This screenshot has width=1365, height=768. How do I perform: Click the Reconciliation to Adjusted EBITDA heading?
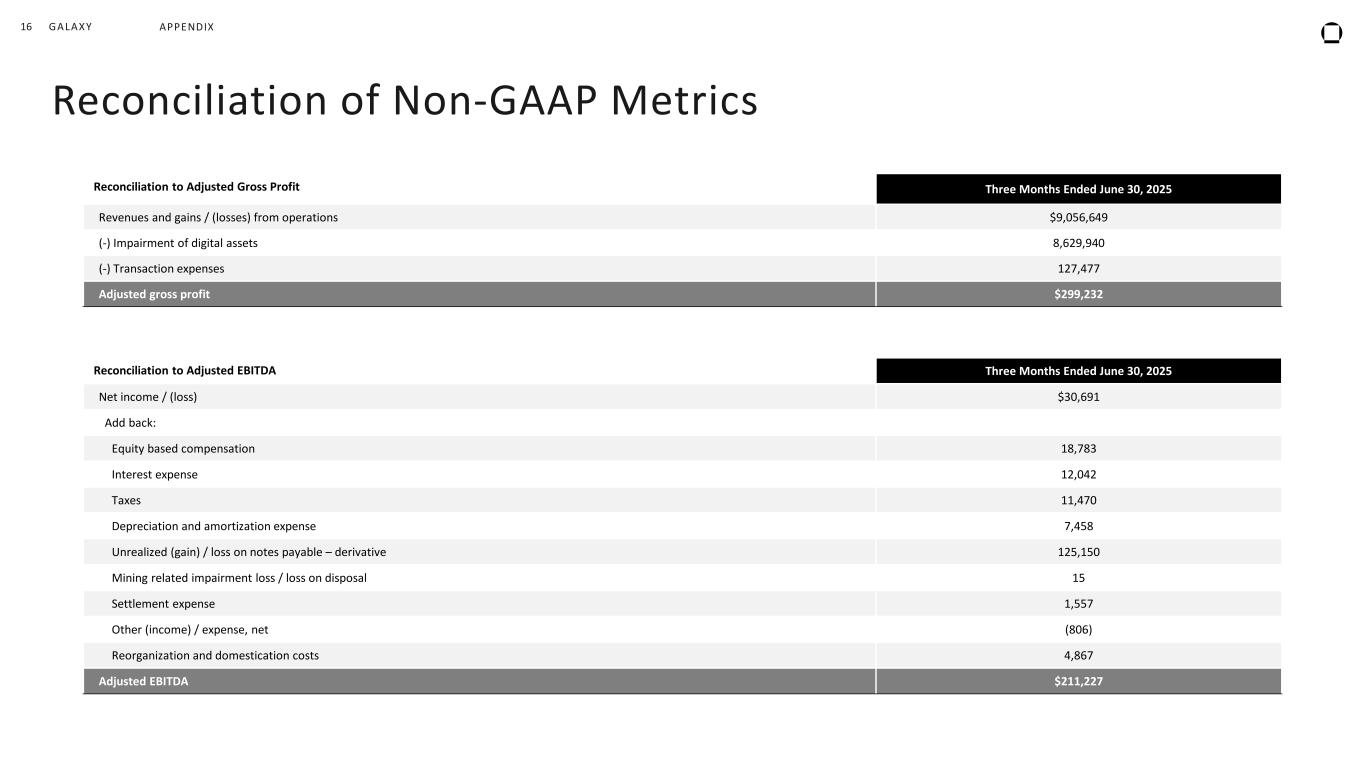184,371
